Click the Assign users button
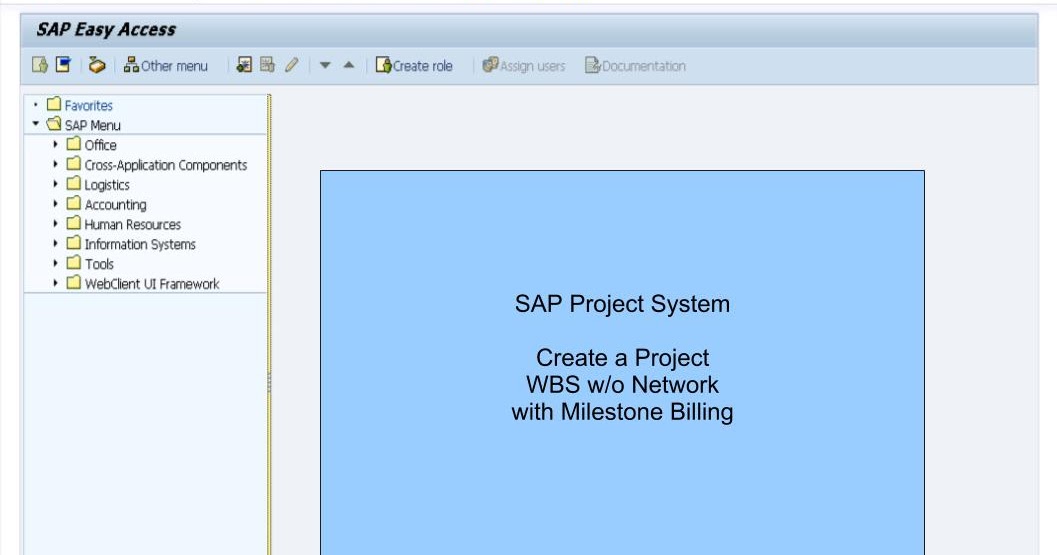Viewport: 1057px width, 555px height. [x=524, y=65]
